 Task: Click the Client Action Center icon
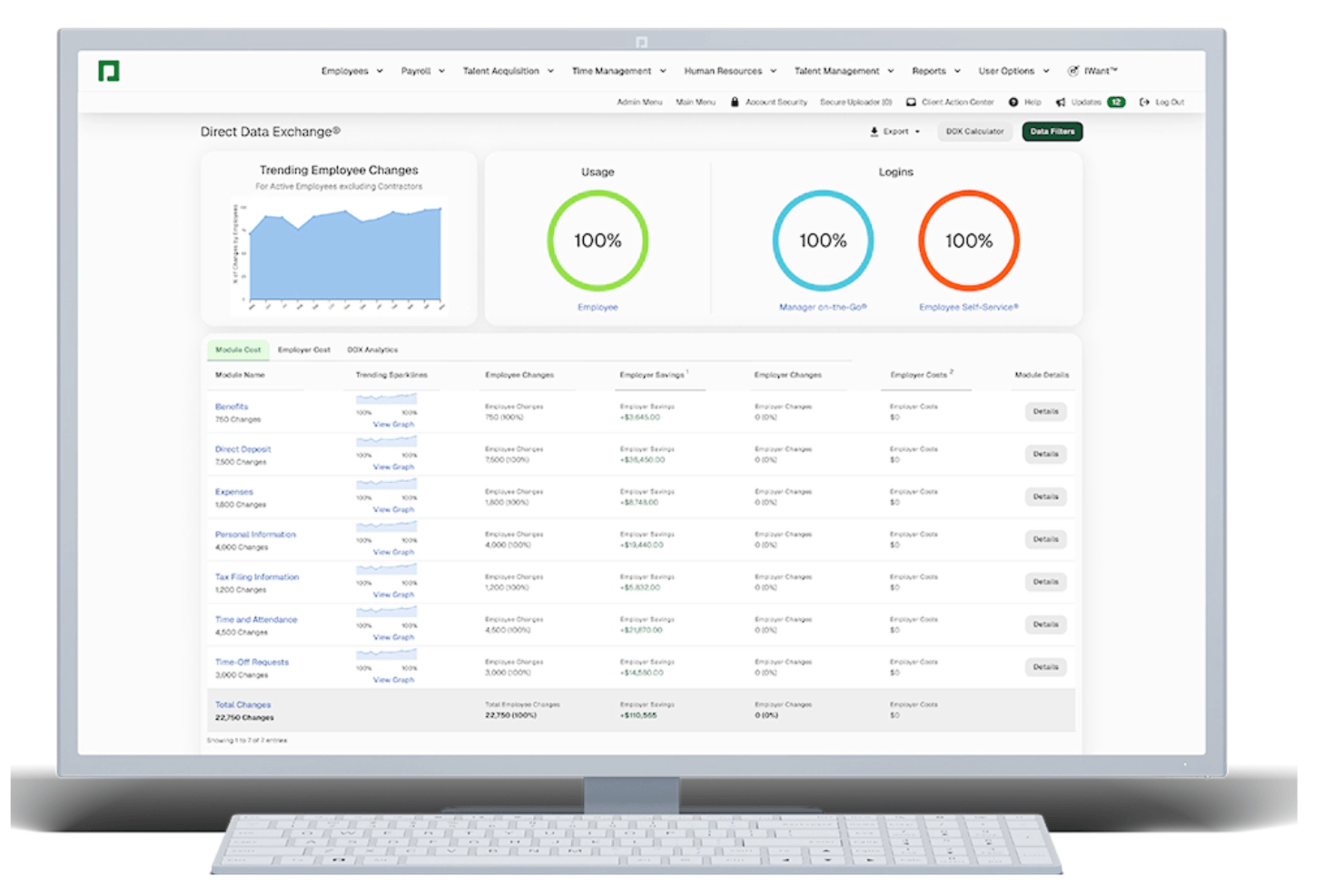[911, 103]
